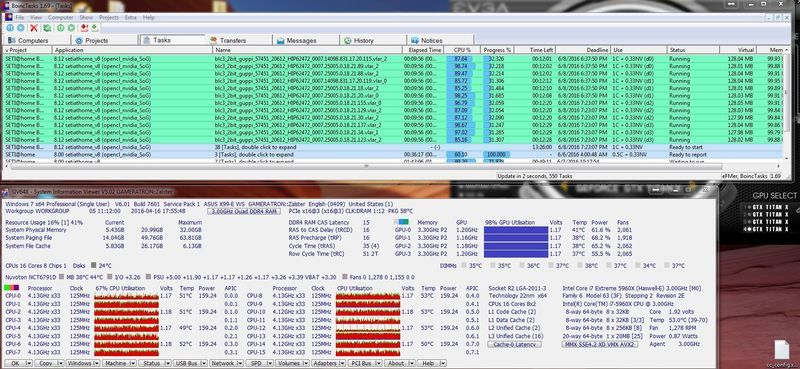Viewport: 800px width, 369px height.
Task: Open the Computer menu
Action: click(61, 17)
